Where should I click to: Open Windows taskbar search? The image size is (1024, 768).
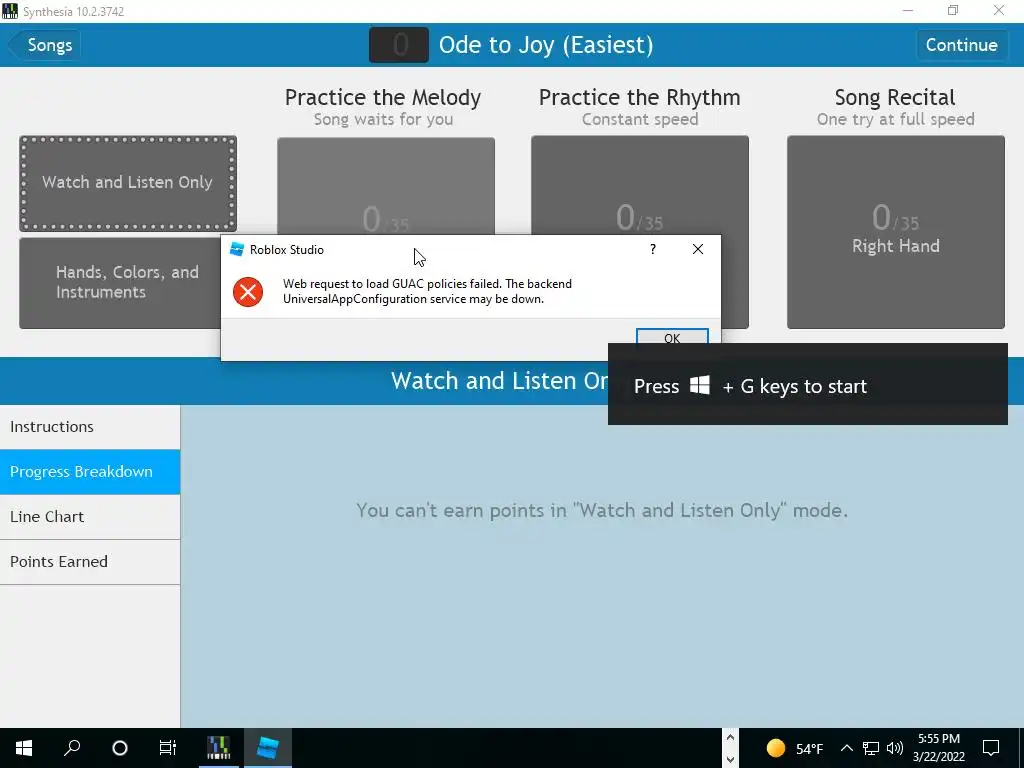coord(72,748)
